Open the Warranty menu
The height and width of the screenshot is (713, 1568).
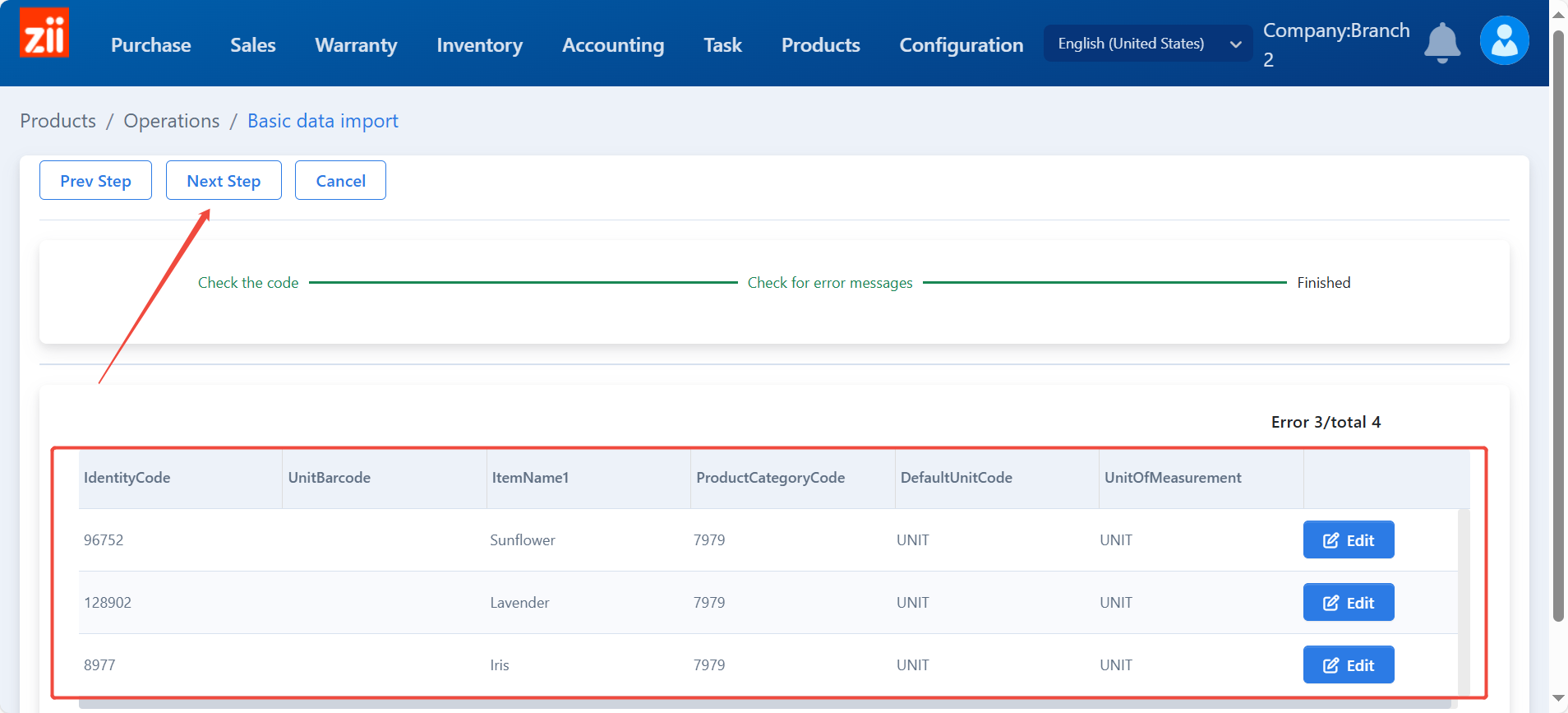click(x=356, y=45)
